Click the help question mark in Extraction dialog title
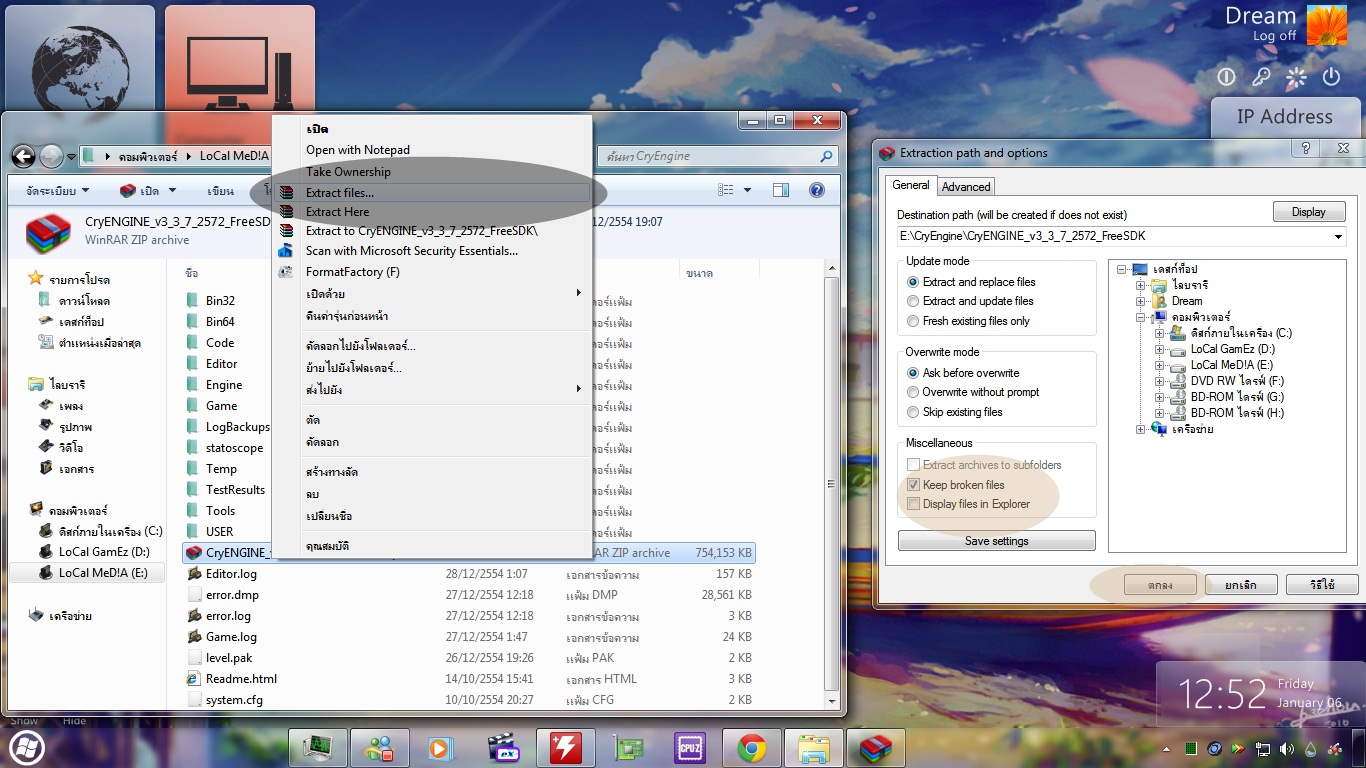The image size is (1366, 768). tap(1306, 148)
